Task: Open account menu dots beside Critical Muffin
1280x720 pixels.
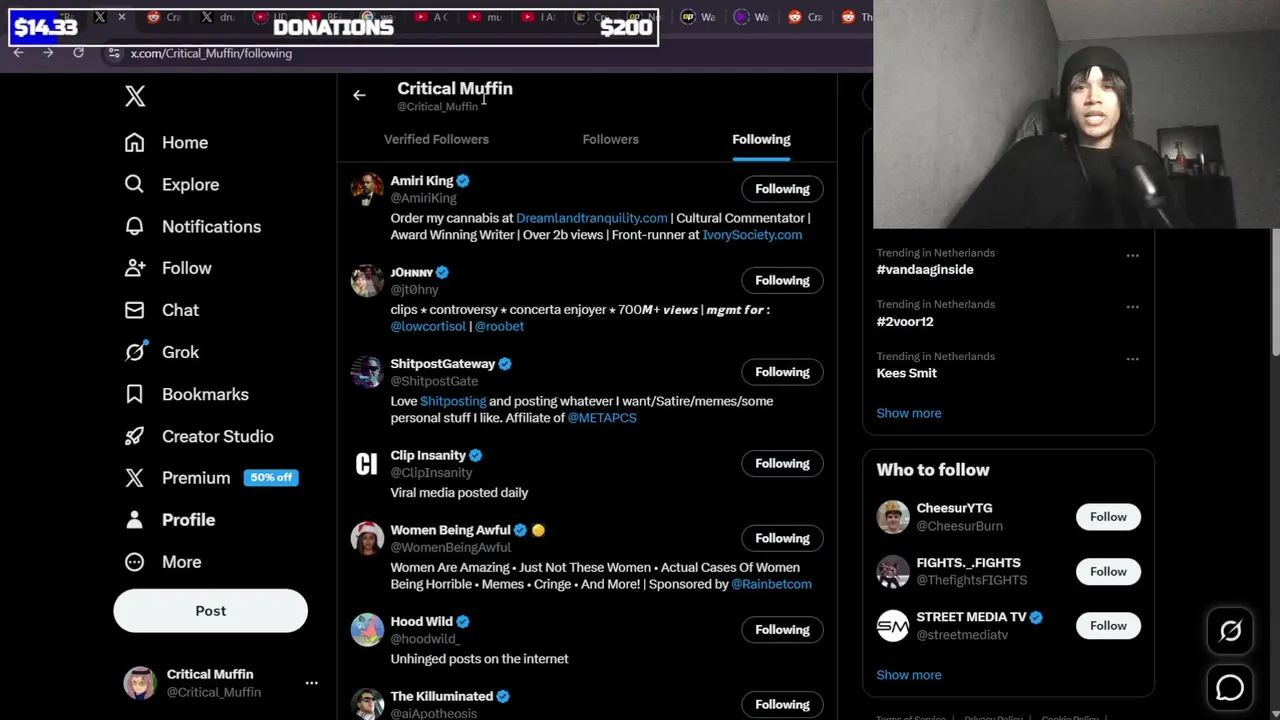Action: (311, 683)
